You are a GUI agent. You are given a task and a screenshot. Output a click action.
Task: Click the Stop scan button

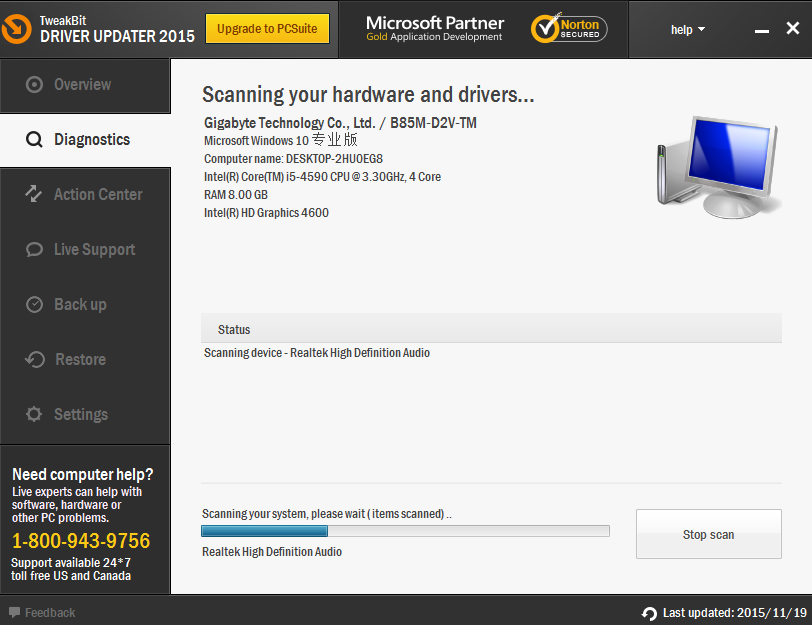[x=708, y=534]
